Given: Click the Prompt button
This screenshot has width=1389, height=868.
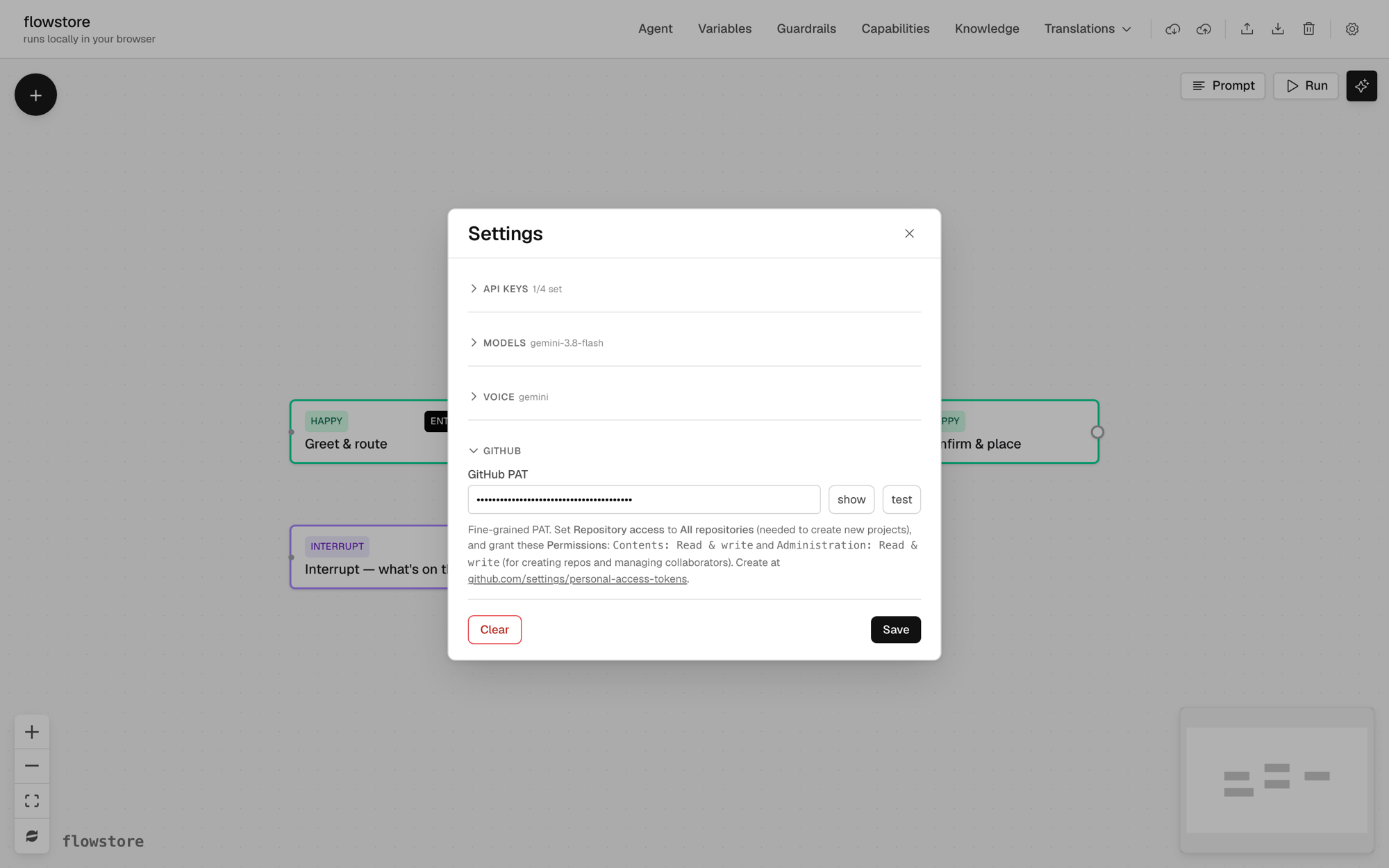Looking at the screenshot, I should [1222, 86].
